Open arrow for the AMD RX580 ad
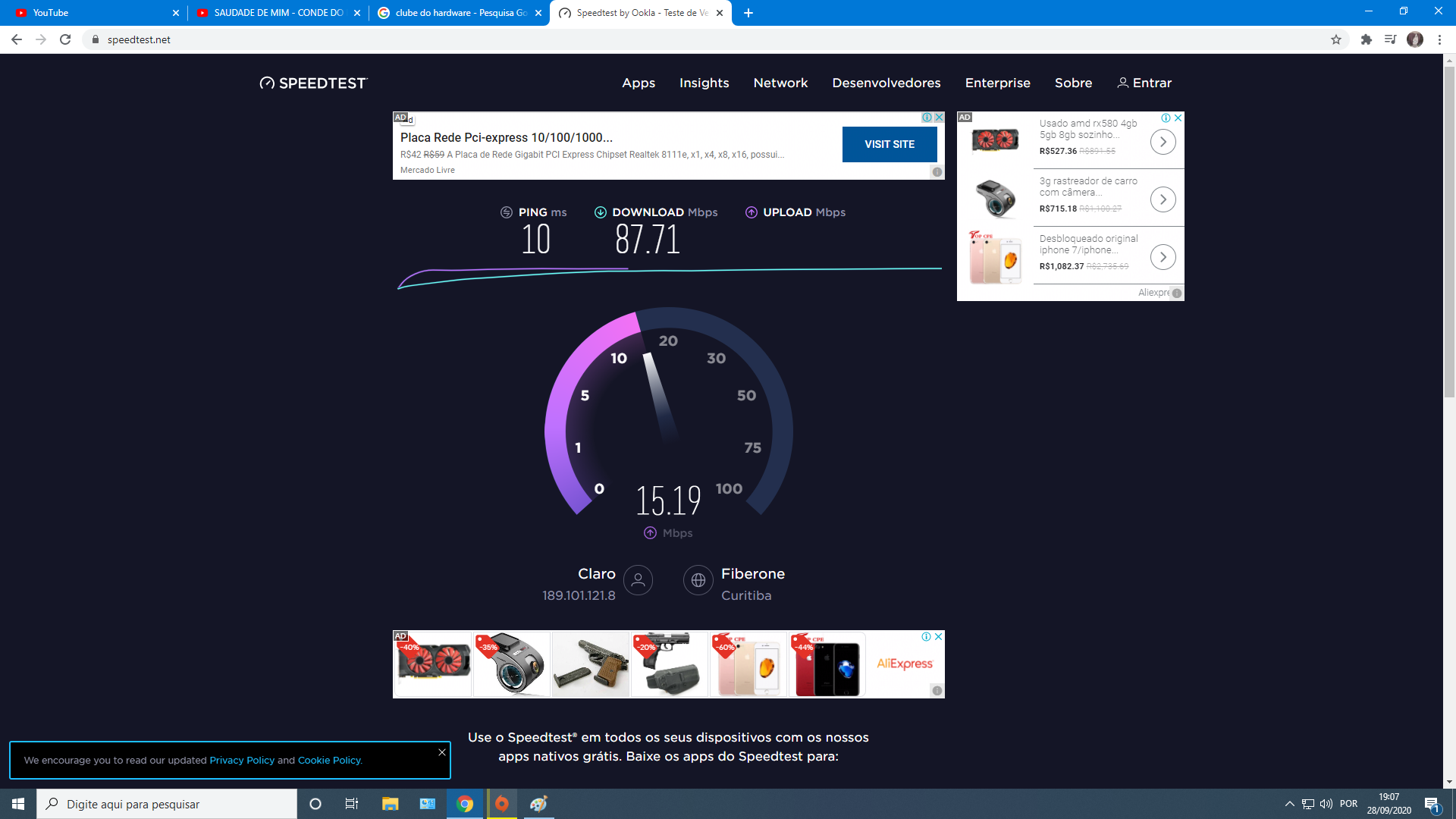 tap(1163, 142)
